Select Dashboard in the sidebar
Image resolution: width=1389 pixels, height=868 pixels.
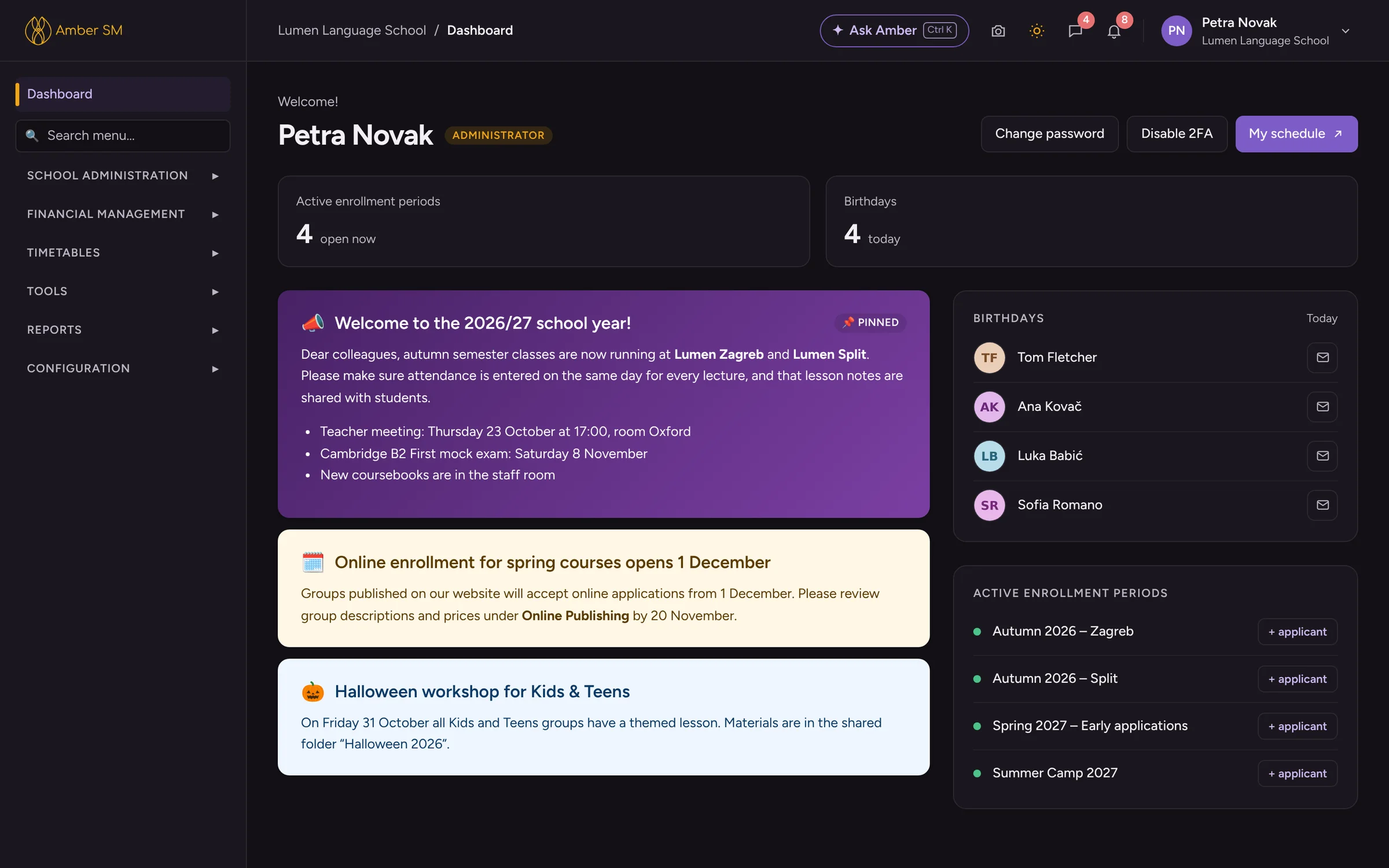pos(123,94)
